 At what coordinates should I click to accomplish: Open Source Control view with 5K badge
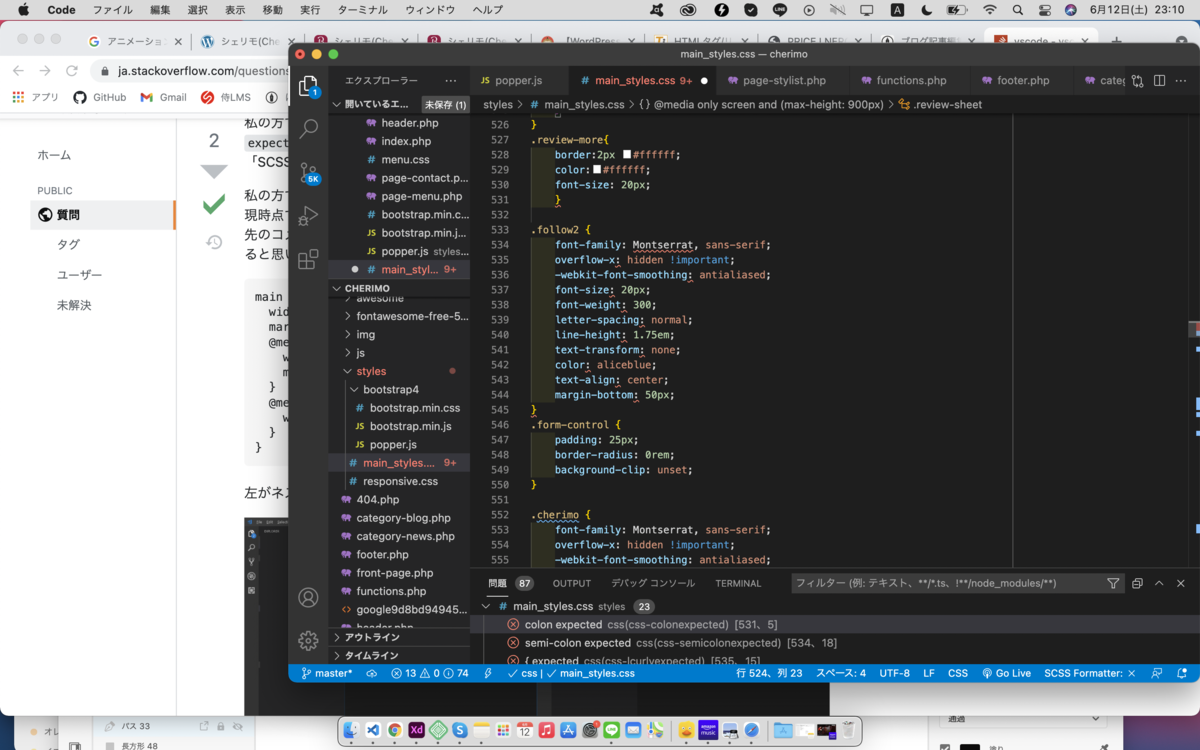pyautogui.click(x=309, y=174)
